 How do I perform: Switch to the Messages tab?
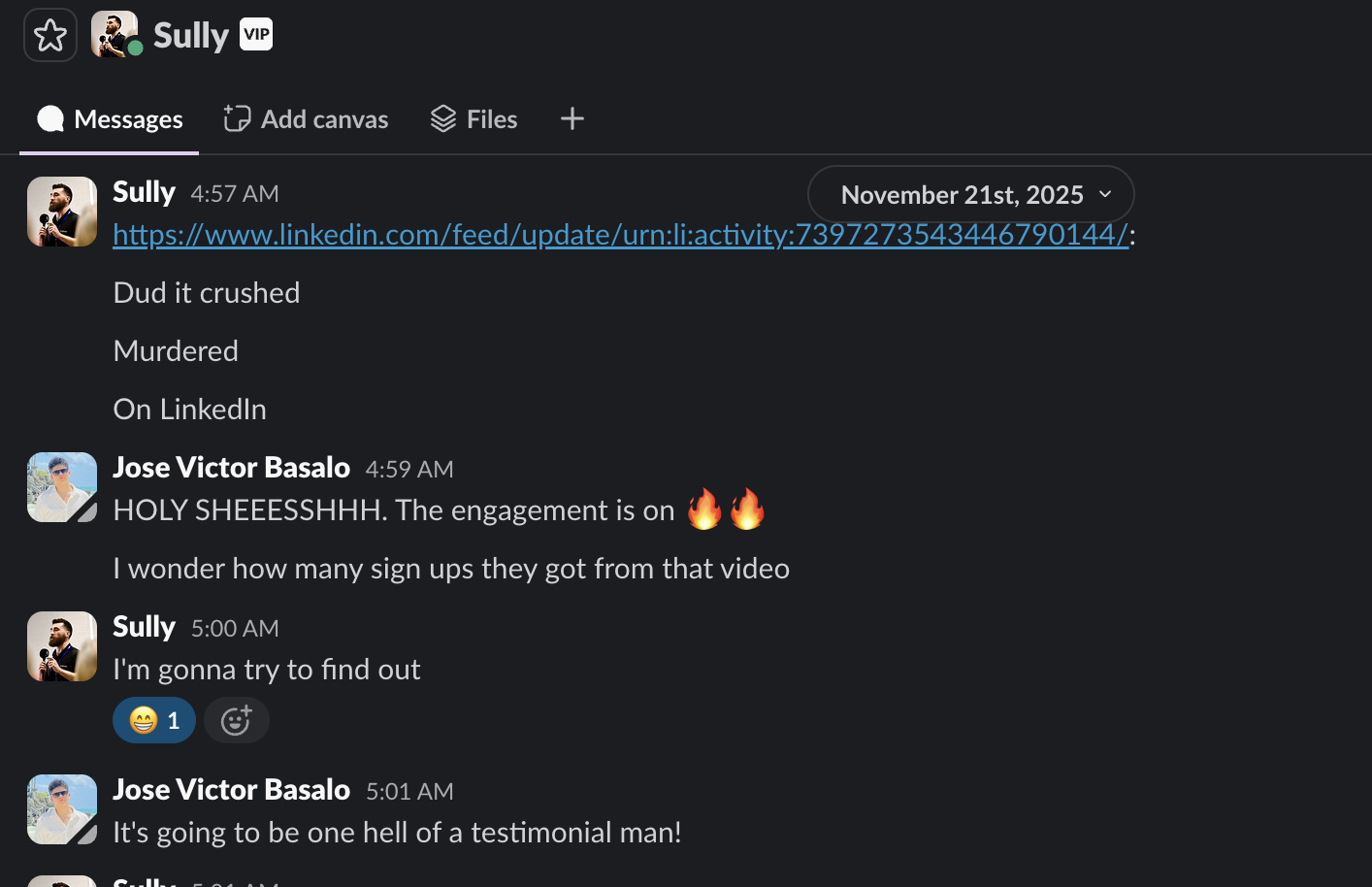tap(127, 118)
